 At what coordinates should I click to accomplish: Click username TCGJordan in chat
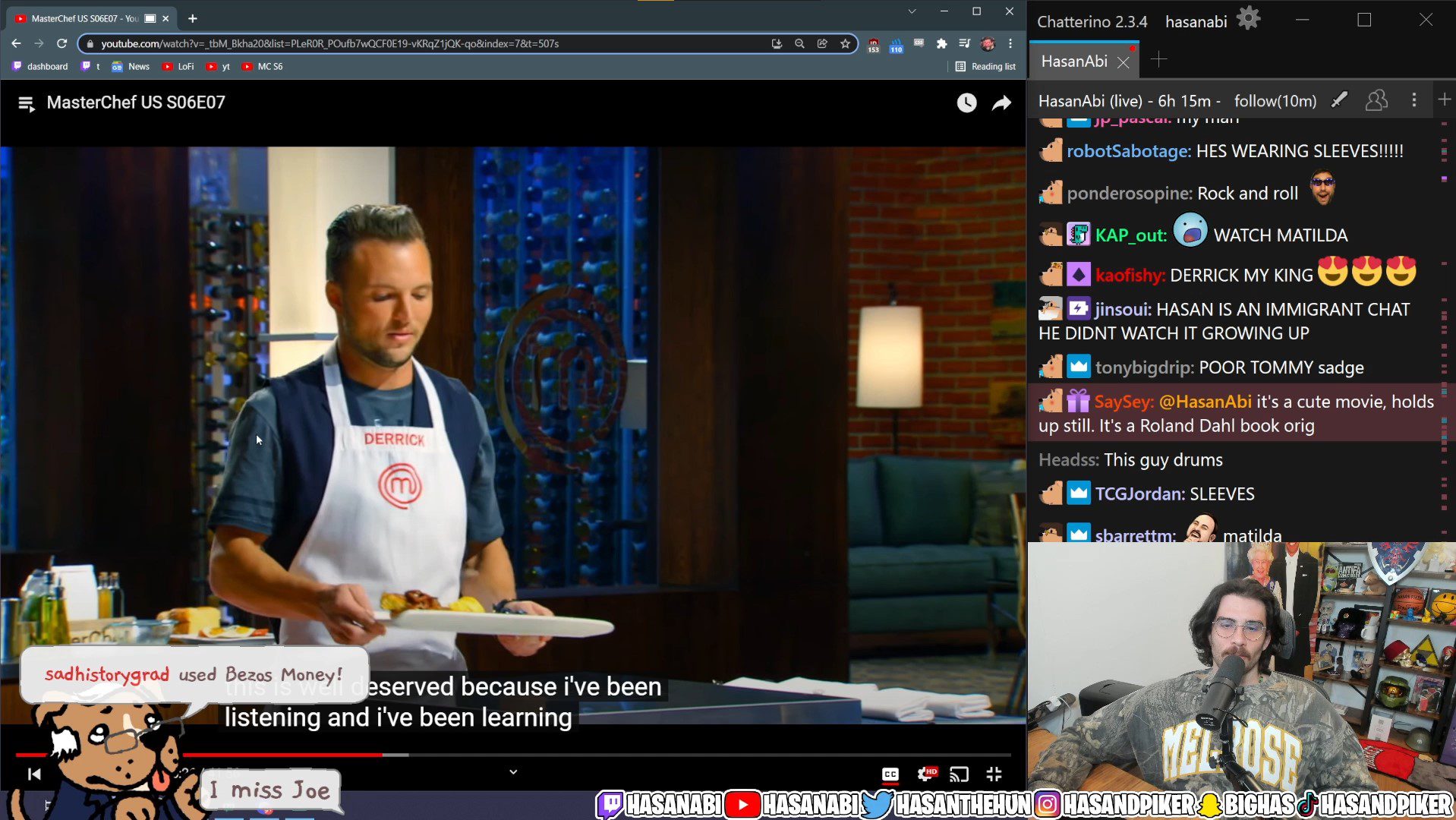coord(1140,494)
